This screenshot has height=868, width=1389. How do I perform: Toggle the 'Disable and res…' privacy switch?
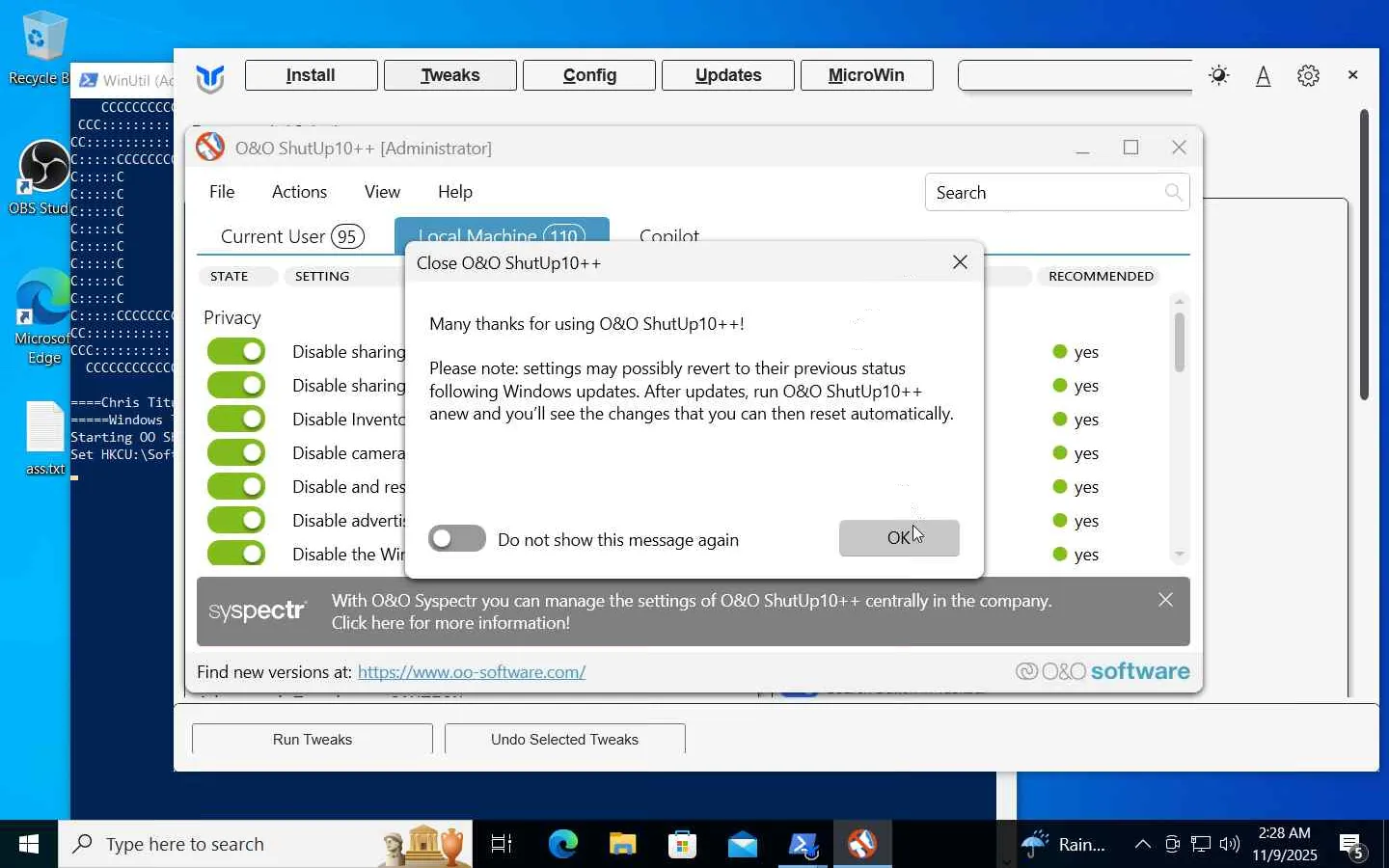click(x=236, y=486)
